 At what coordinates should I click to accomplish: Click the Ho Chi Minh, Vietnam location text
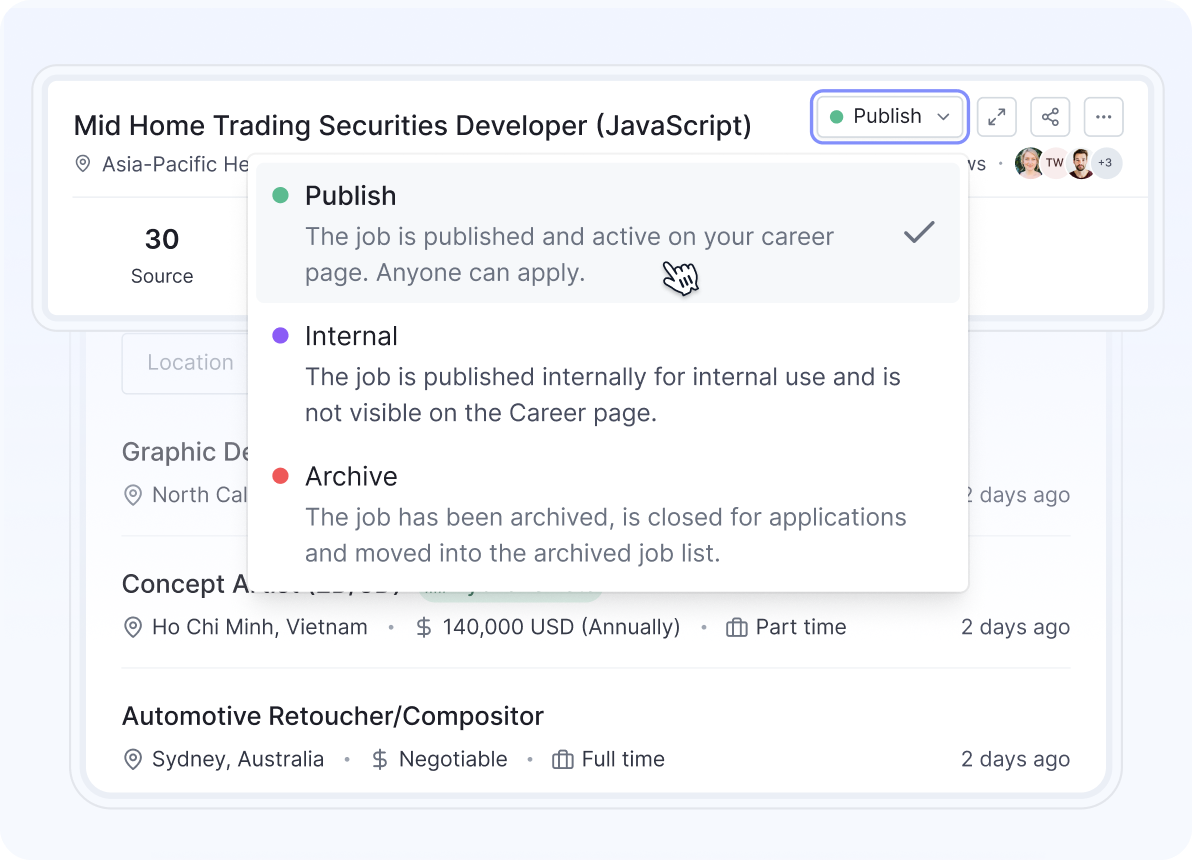pos(260,627)
